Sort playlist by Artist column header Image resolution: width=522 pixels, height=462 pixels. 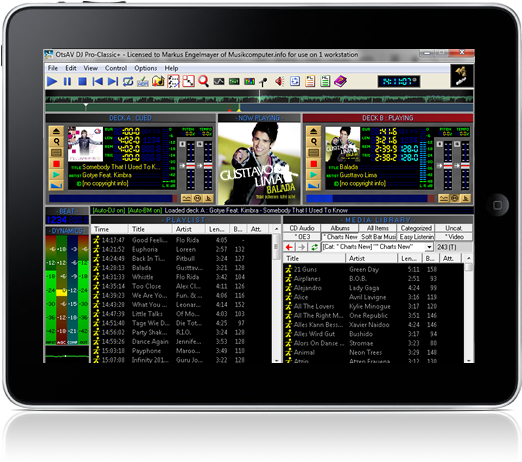pos(189,229)
